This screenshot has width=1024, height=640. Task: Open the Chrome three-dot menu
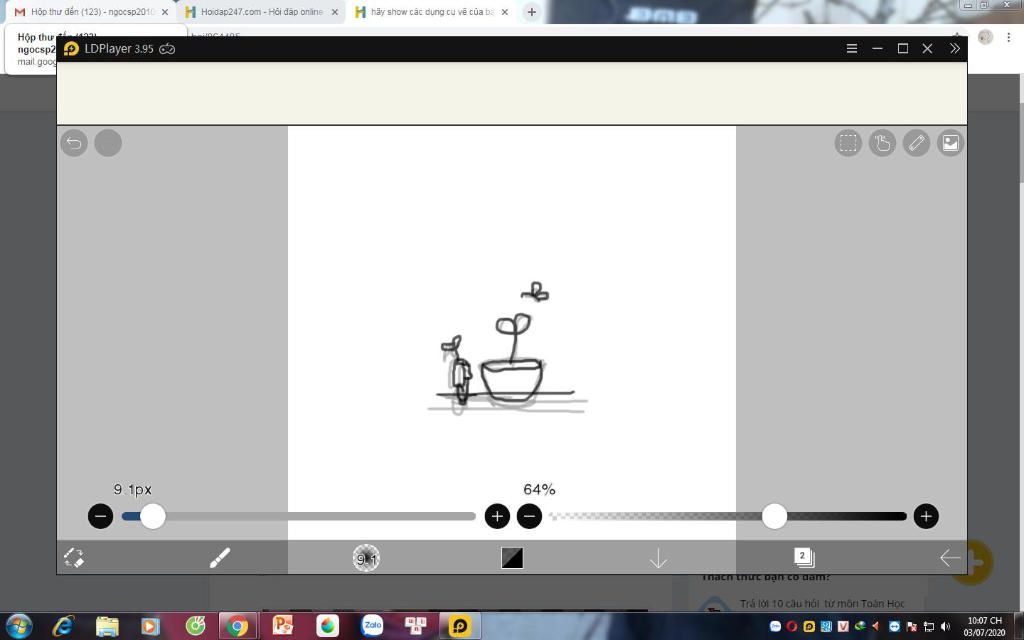click(x=1010, y=37)
